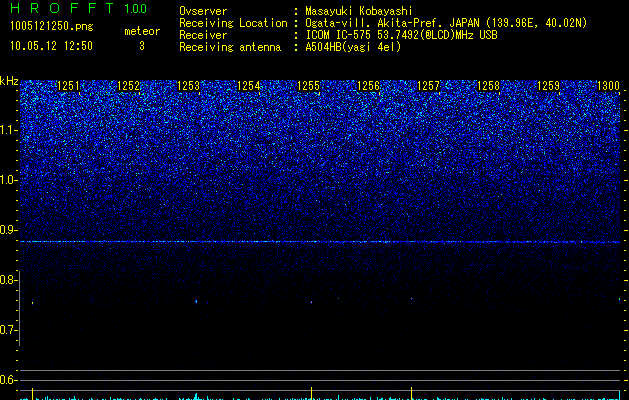
Task: Click the 0.8 frequency axis label
Action: click(x=9, y=280)
